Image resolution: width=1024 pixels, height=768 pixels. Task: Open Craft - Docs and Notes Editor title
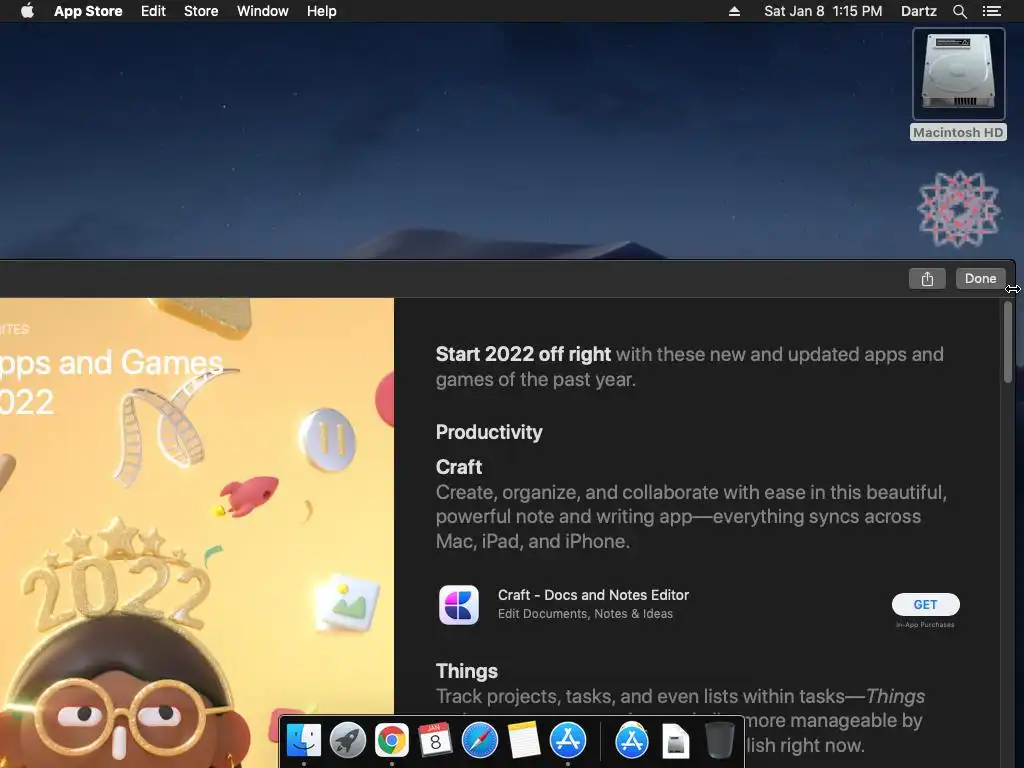593,595
